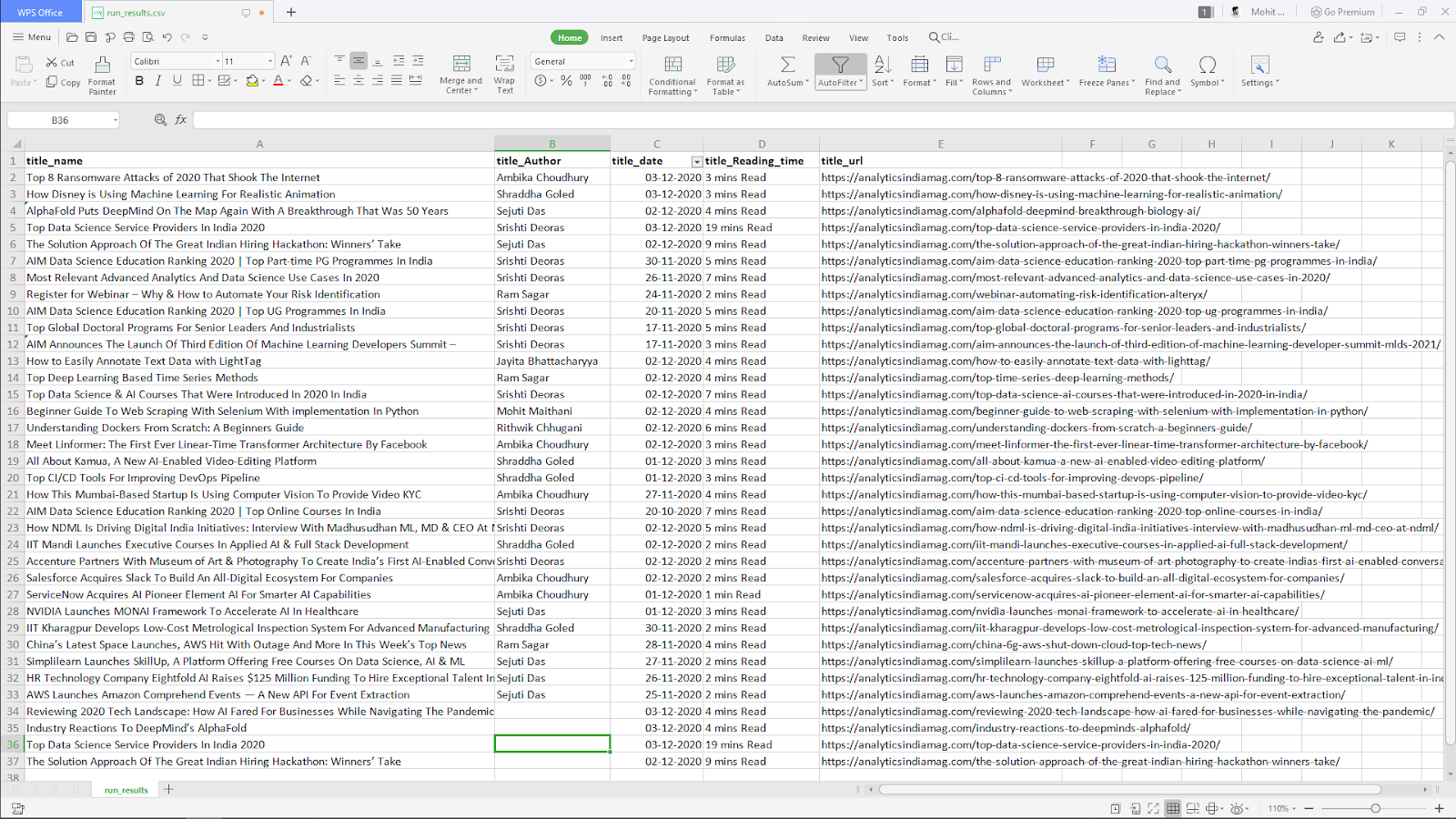
Task: Open the analyticsindiamag ransomware attacks URL cell
Action: [x=1046, y=177]
